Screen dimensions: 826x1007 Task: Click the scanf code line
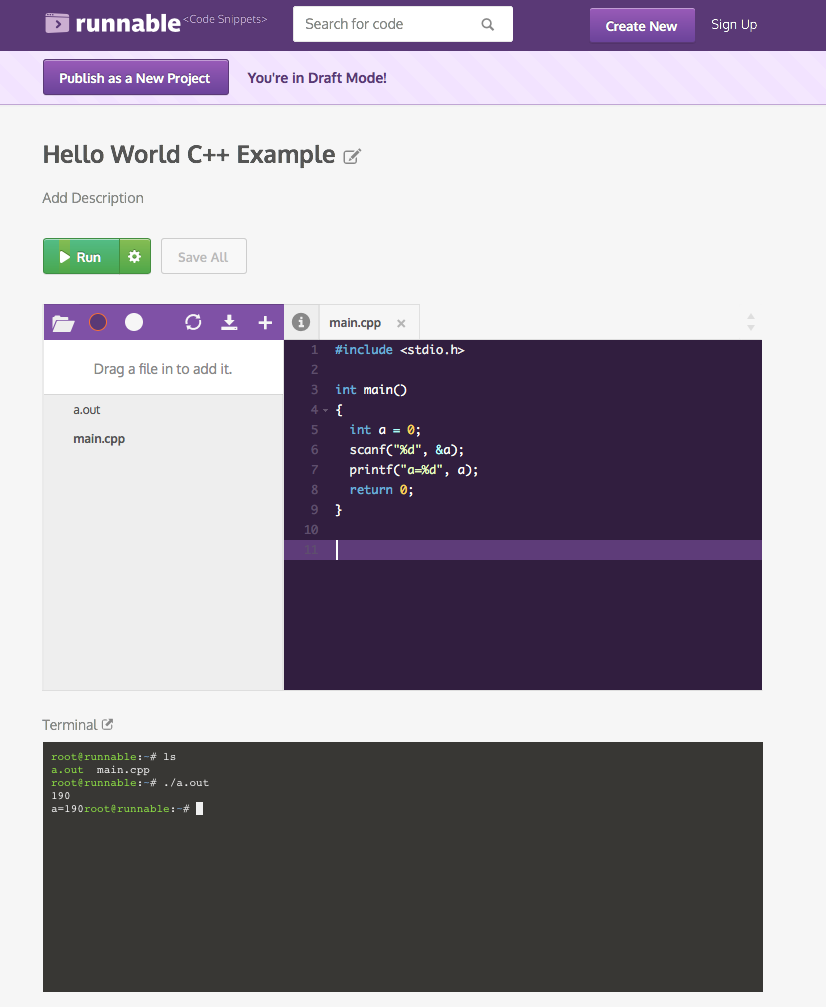407,450
